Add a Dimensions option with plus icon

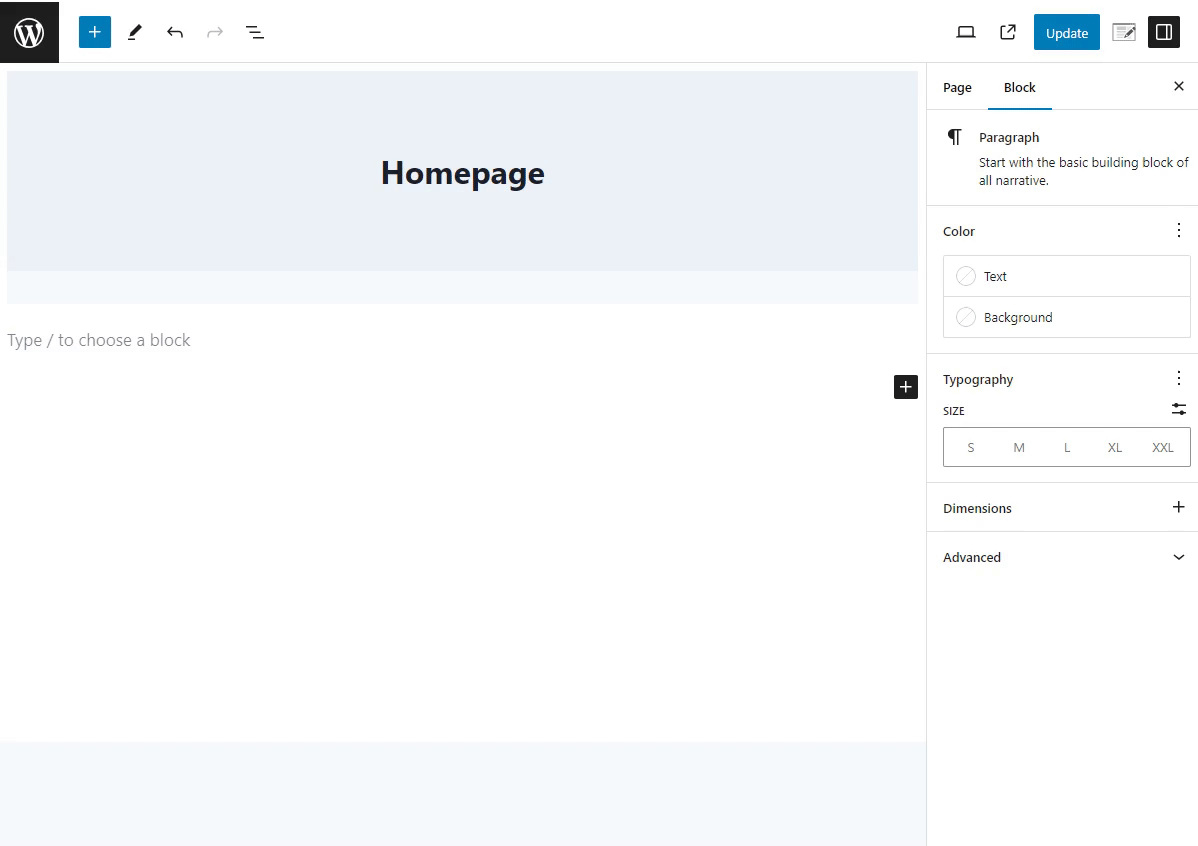(x=1179, y=507)
